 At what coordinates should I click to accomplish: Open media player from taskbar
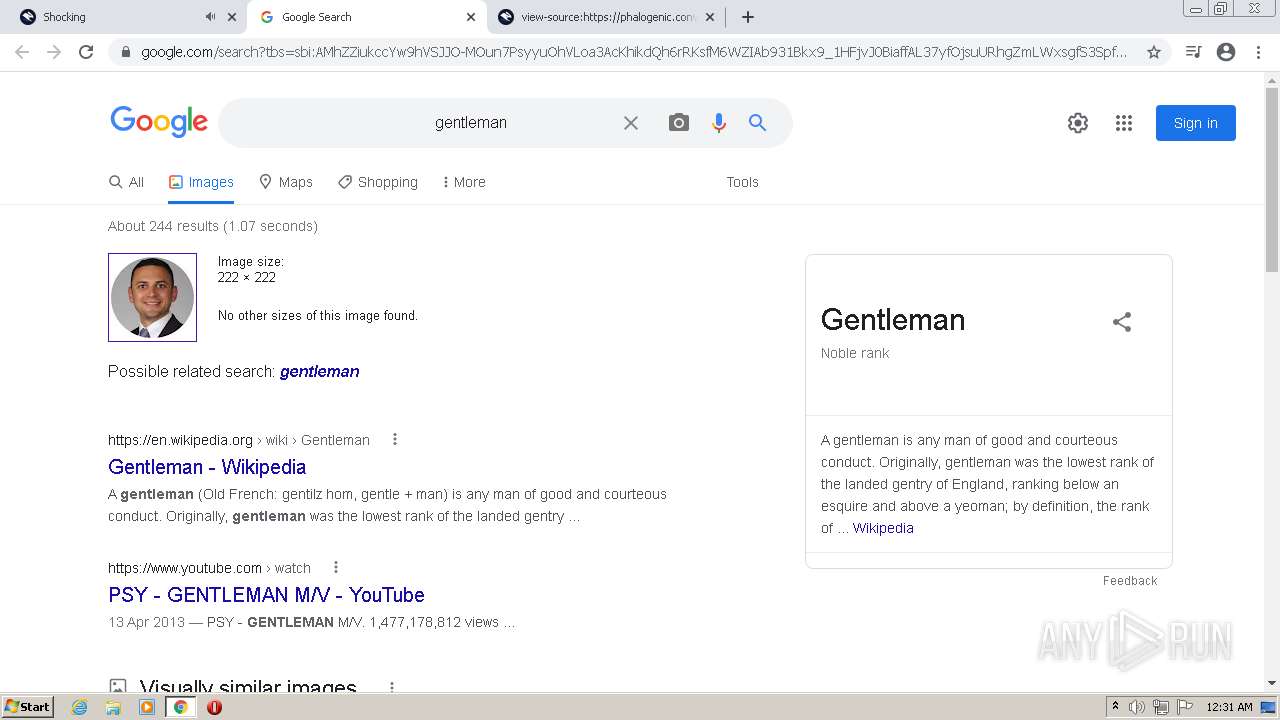click(147, 707)
